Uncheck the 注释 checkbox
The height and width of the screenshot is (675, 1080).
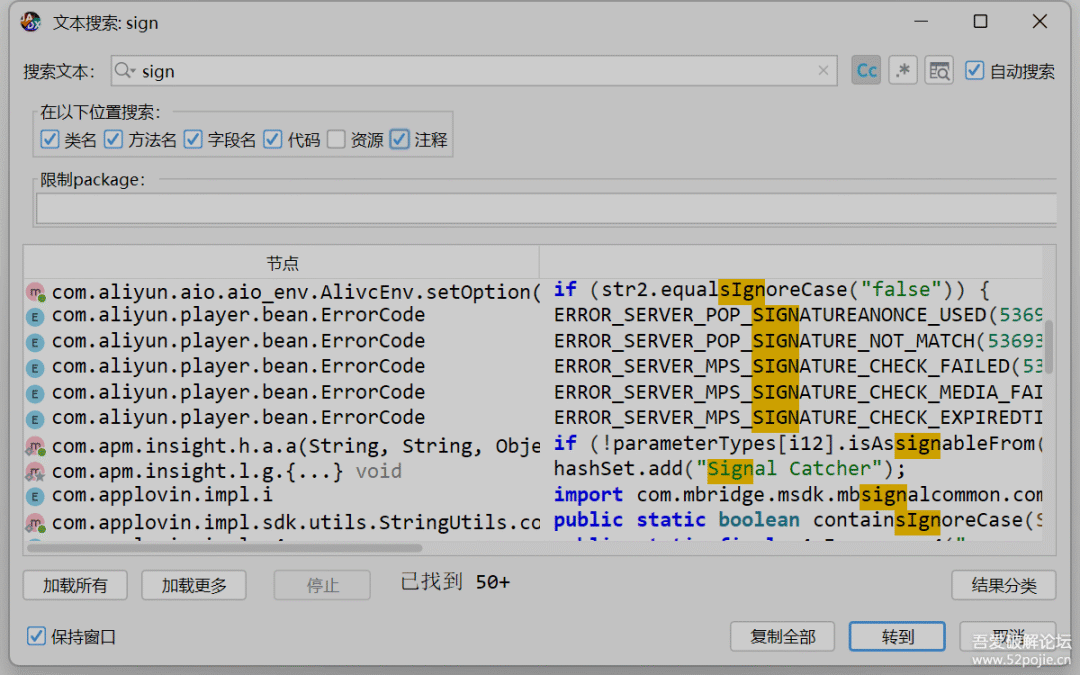point(399,140)
